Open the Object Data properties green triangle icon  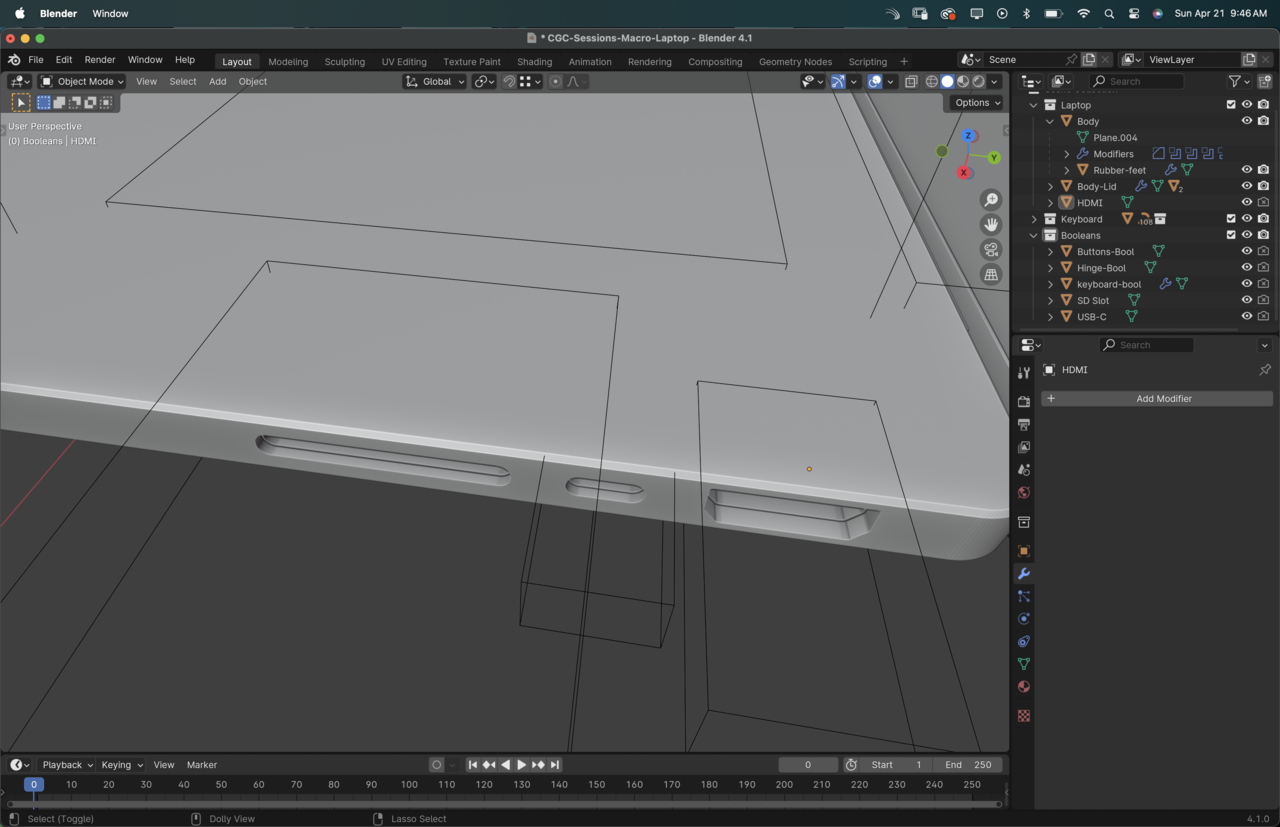pyautogui.click(x=1023, y=664)
